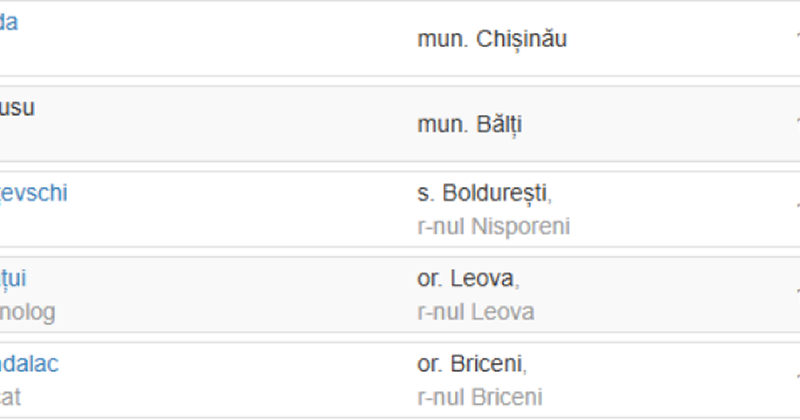This screenshot has width=800, height=420.
Task: Click the "or. Briceni" town text
Action: pos(471,364)
